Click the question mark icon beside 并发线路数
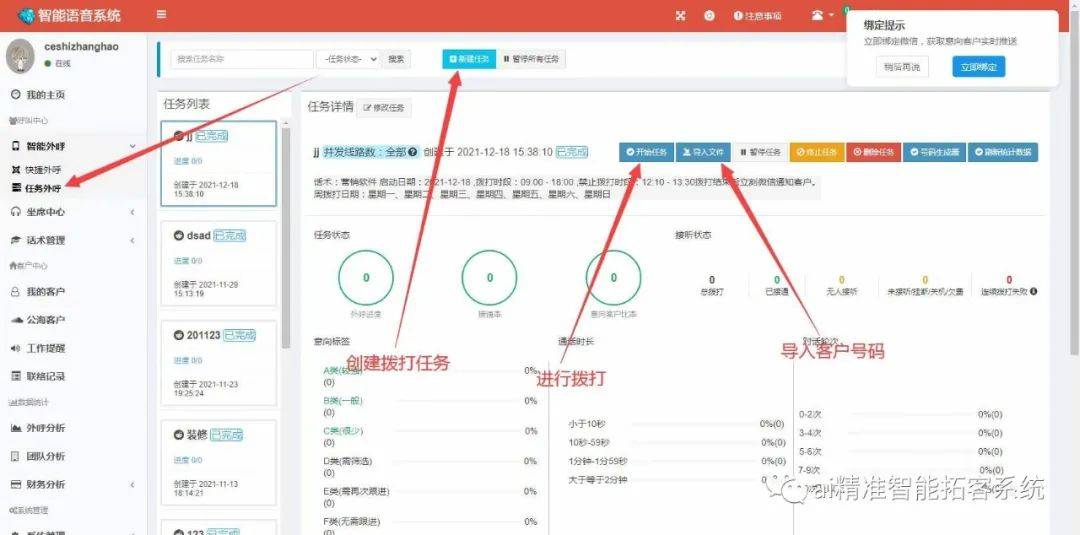The width and height of the screenshot is (1080, 535). [x=413, y=152]
